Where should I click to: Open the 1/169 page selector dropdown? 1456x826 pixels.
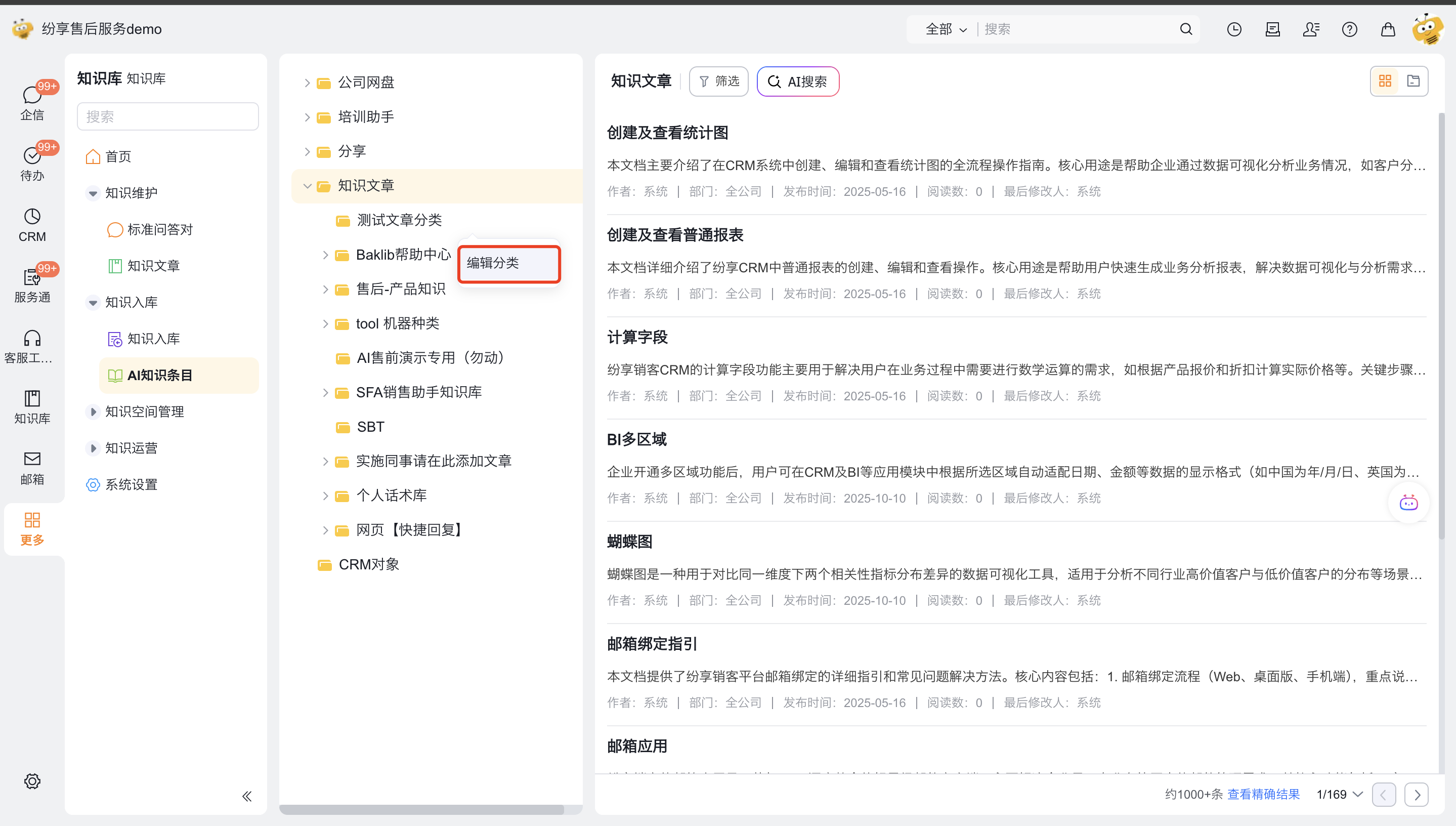[1339, 794]
